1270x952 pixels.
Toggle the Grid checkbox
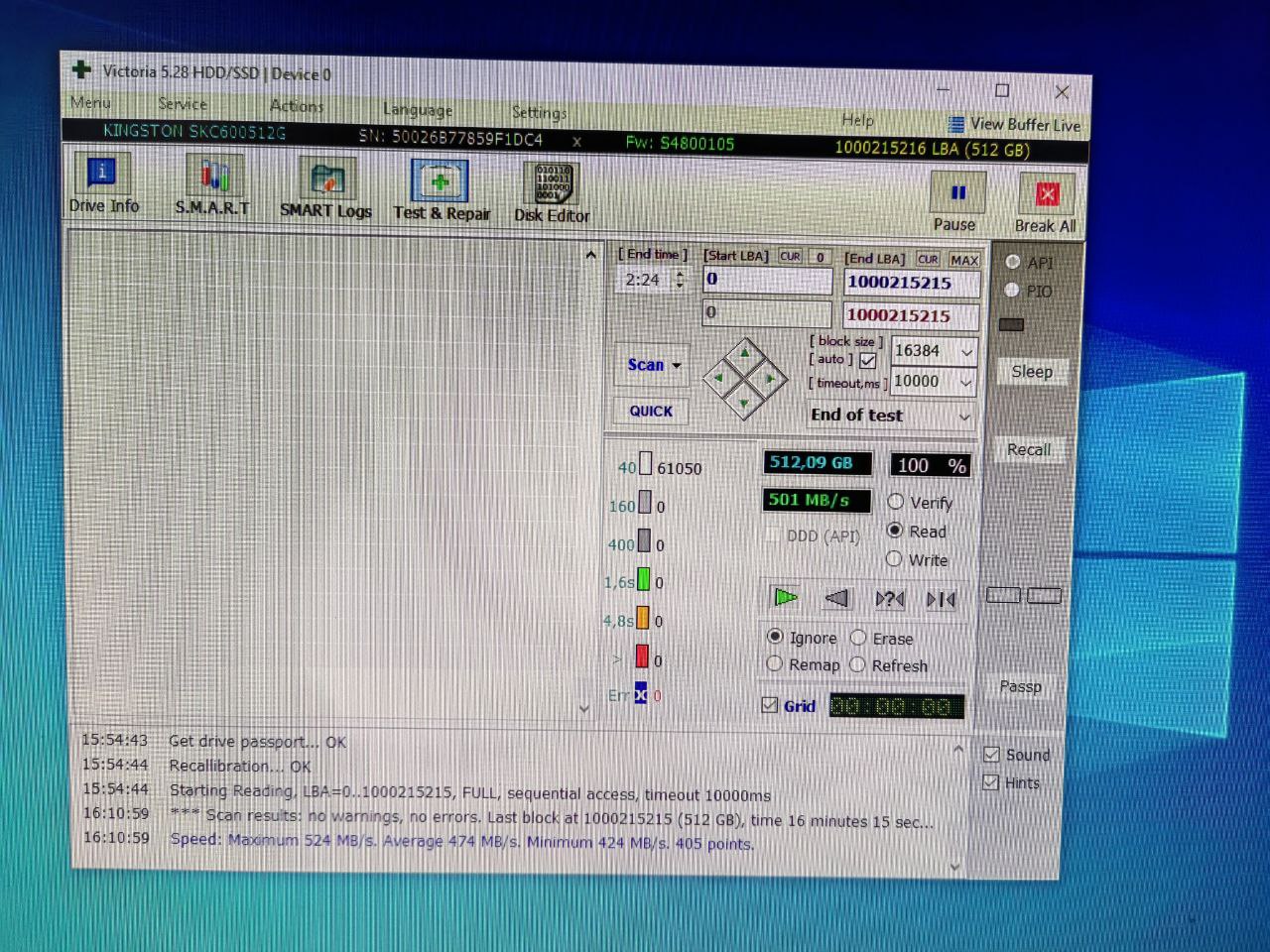coord(770,705)
